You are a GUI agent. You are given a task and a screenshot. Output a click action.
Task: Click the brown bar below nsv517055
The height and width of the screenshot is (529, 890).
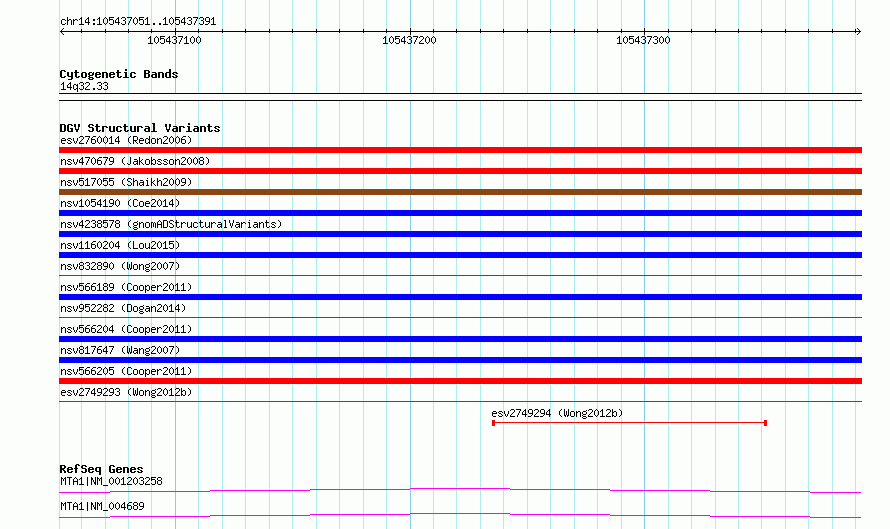coord(460,192)
